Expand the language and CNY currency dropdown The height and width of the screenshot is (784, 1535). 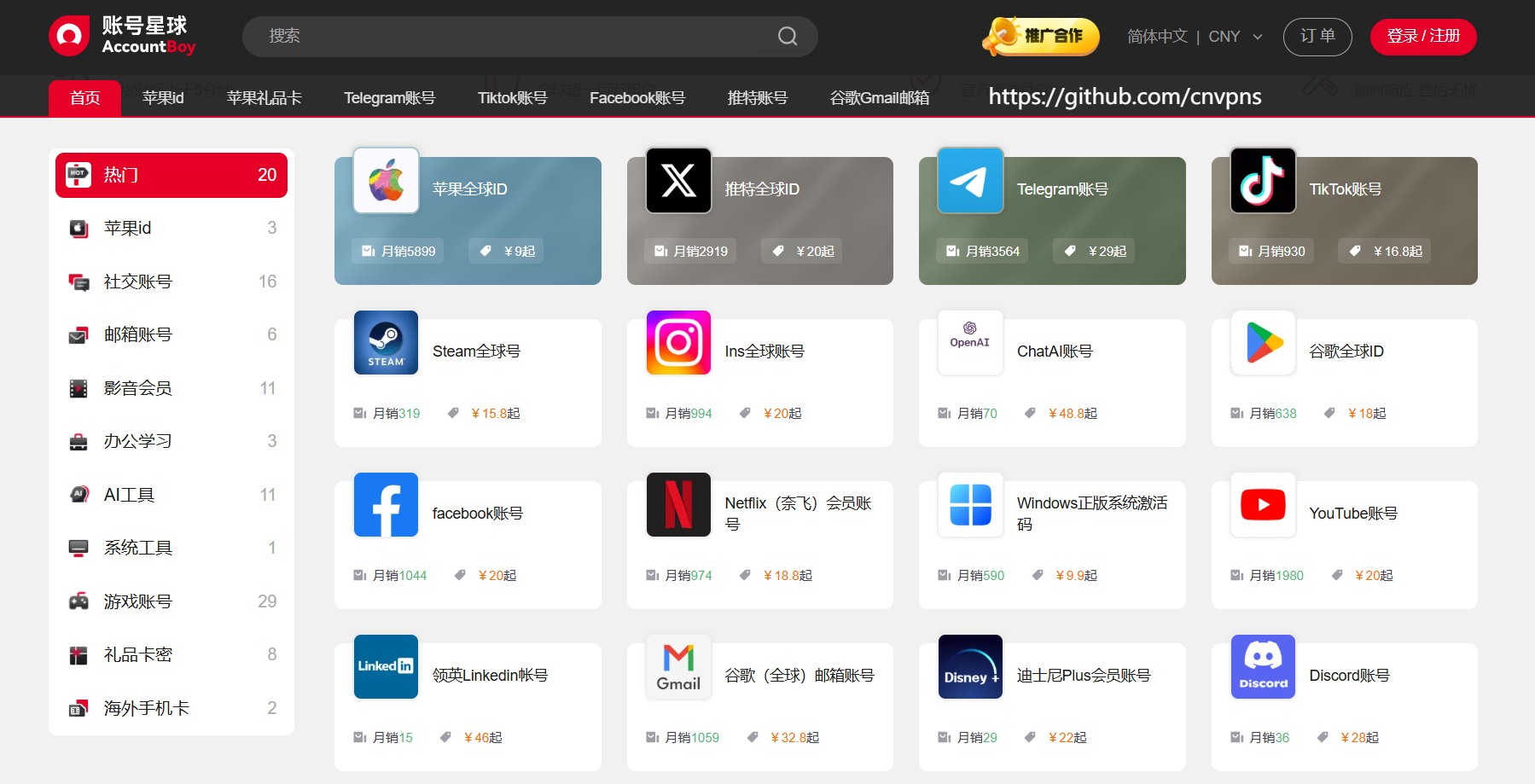click(1195, 37)
